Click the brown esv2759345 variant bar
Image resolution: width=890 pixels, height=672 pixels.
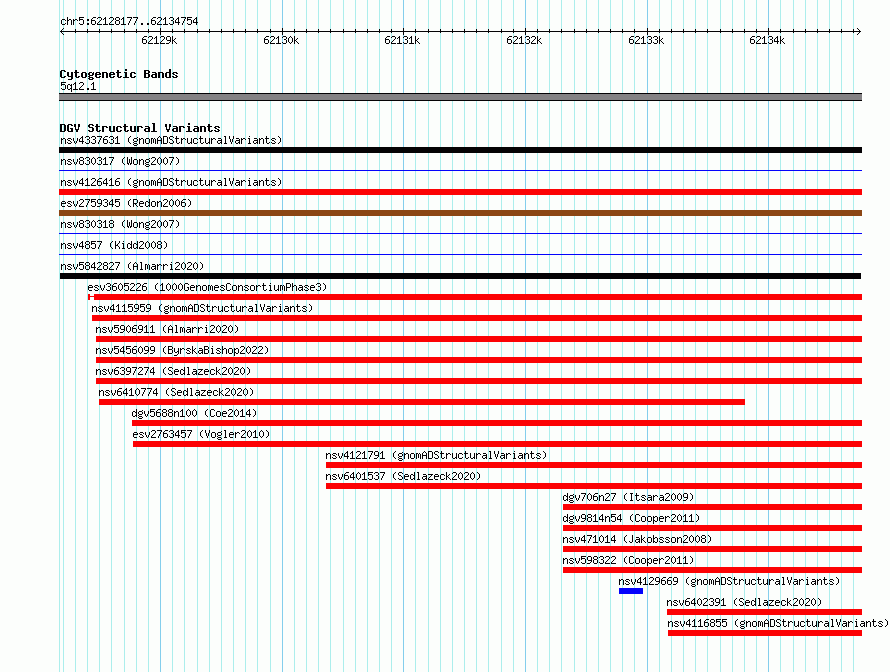460,213
